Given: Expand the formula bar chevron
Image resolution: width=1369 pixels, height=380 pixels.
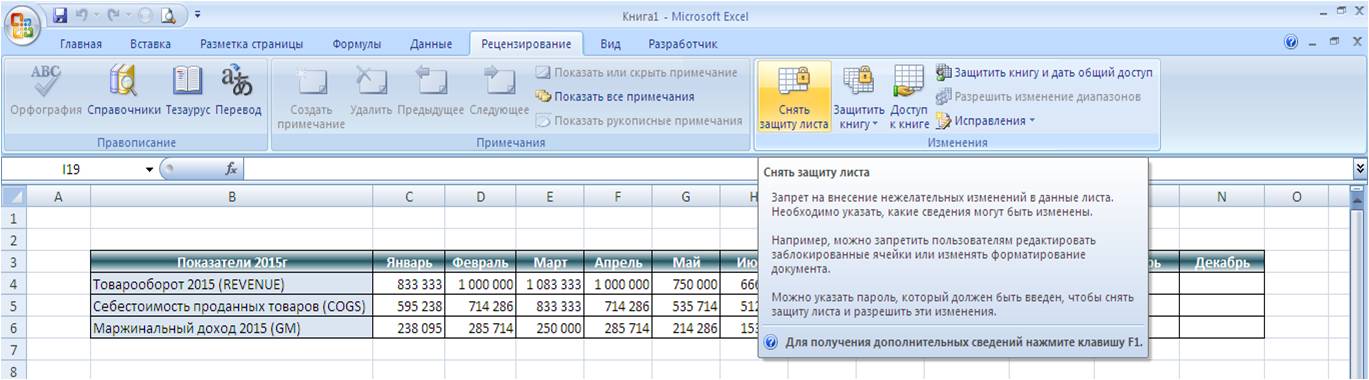Looking at the screenshot, I should tap(1359, 169).
